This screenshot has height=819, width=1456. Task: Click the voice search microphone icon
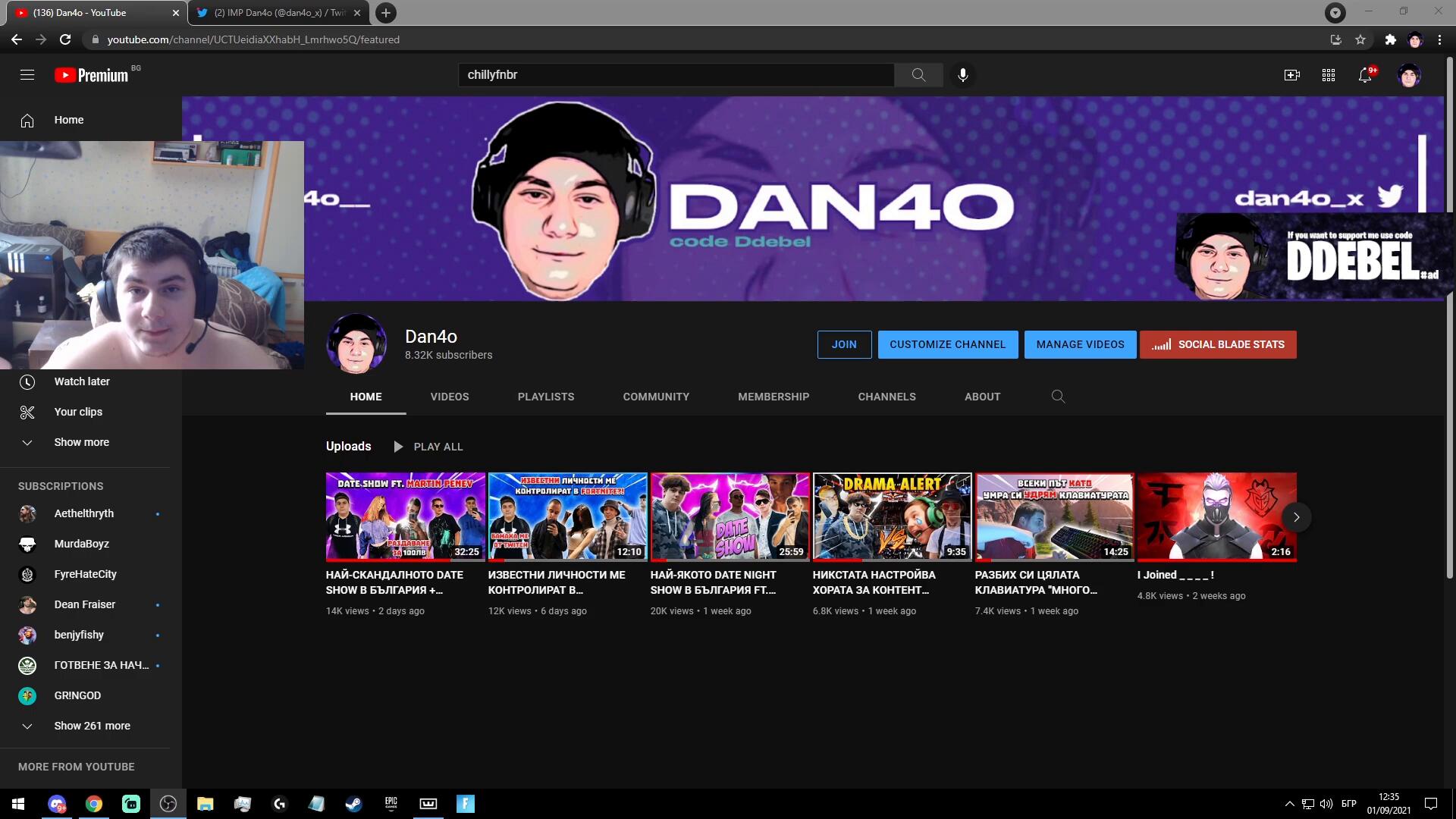[962, 75]
